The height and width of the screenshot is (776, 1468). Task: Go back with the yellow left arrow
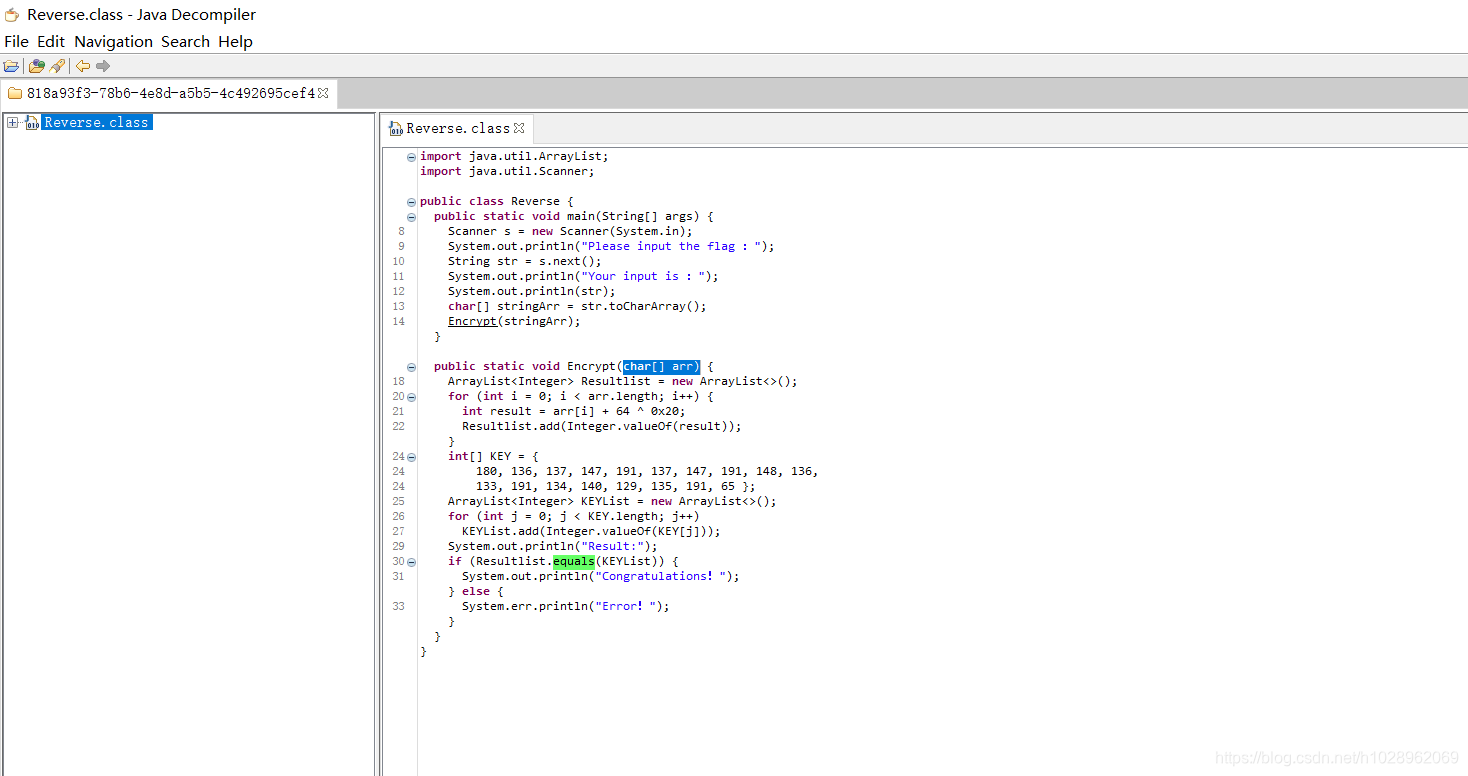click(x=83, y=66)
